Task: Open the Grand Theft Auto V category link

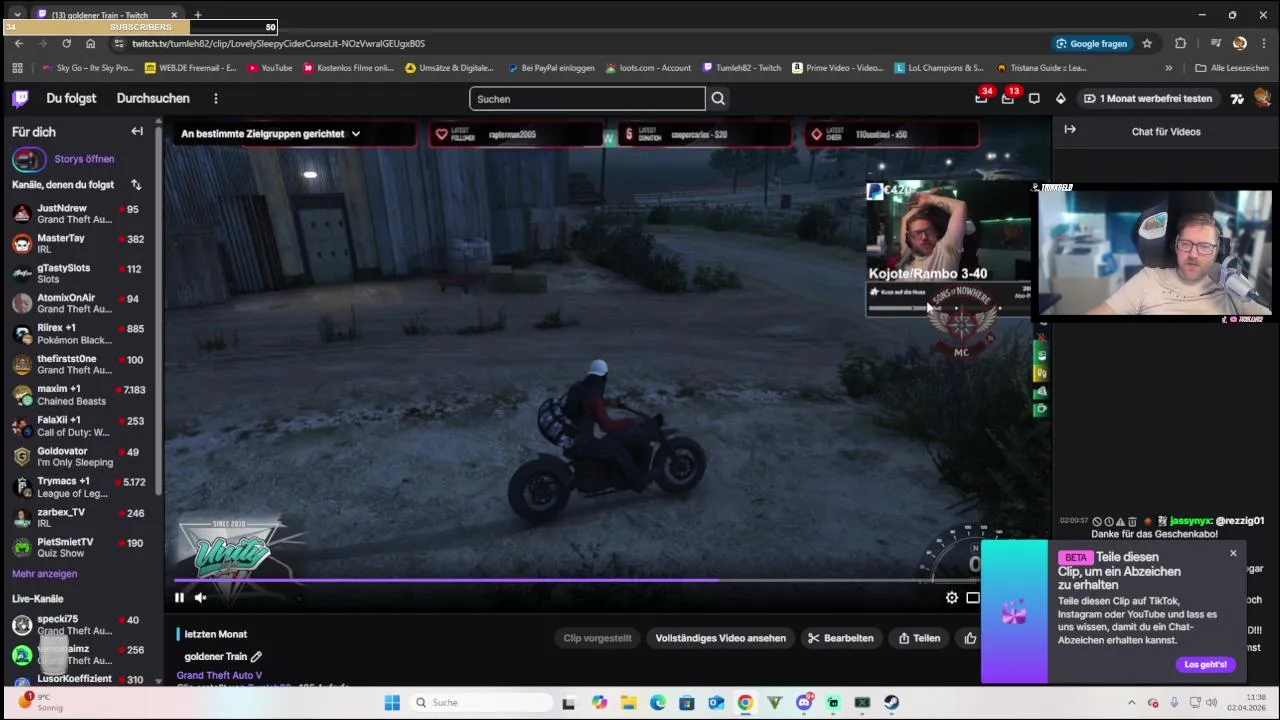Action: (x=219, y=676)
